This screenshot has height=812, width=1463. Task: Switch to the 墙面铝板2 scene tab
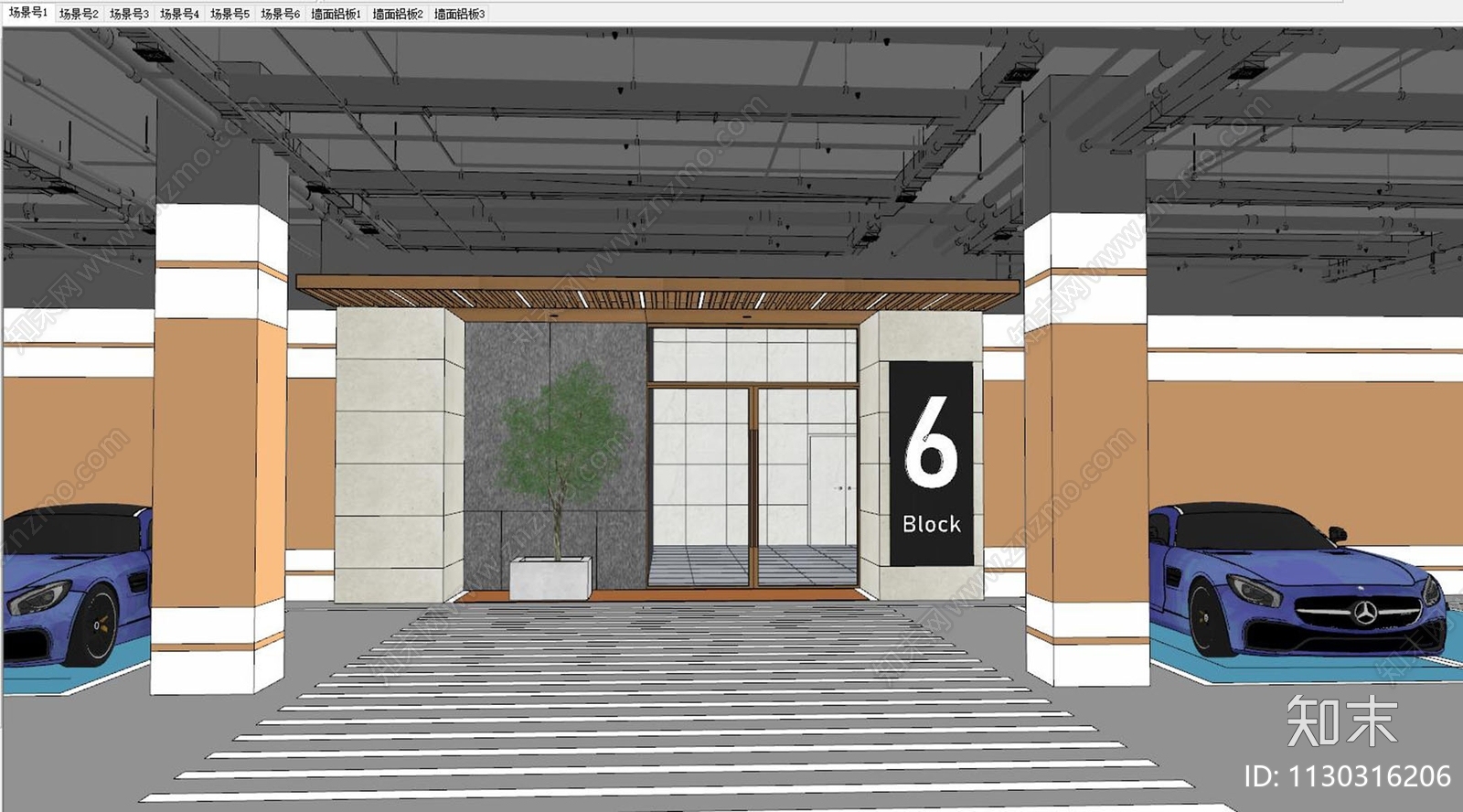point(398,14)
